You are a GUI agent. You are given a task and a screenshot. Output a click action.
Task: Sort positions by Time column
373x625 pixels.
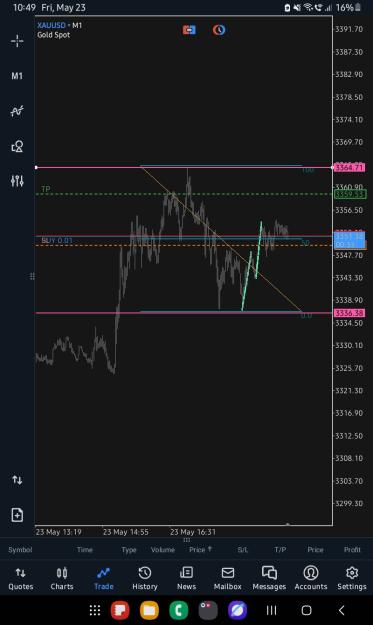(x=84, y=550)
